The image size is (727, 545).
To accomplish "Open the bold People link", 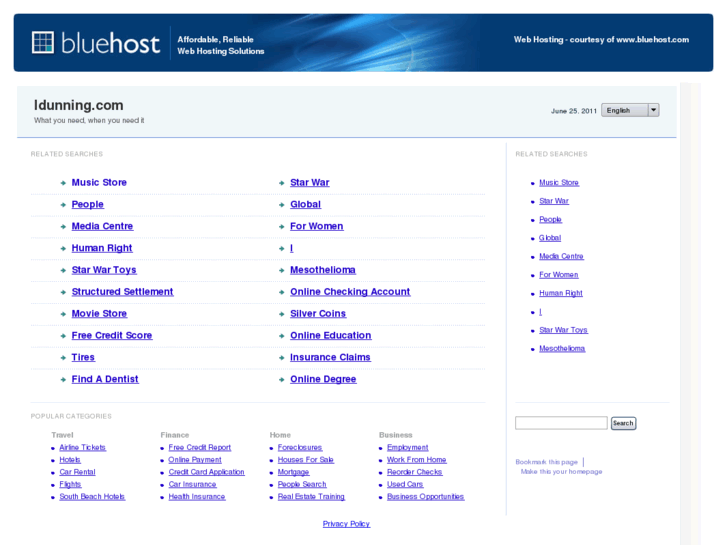I will coord(88,205).
